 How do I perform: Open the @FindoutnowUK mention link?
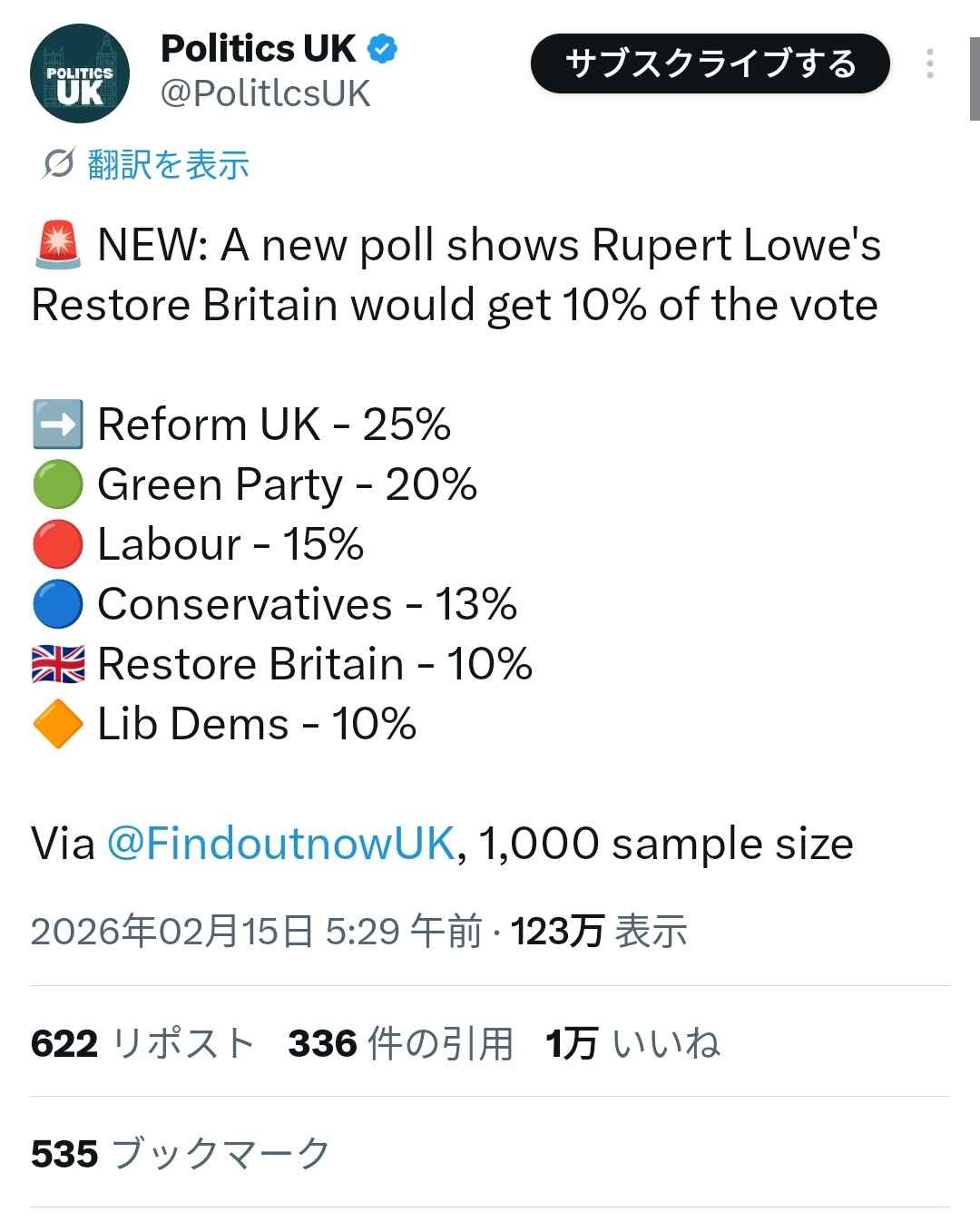[280, 844]
